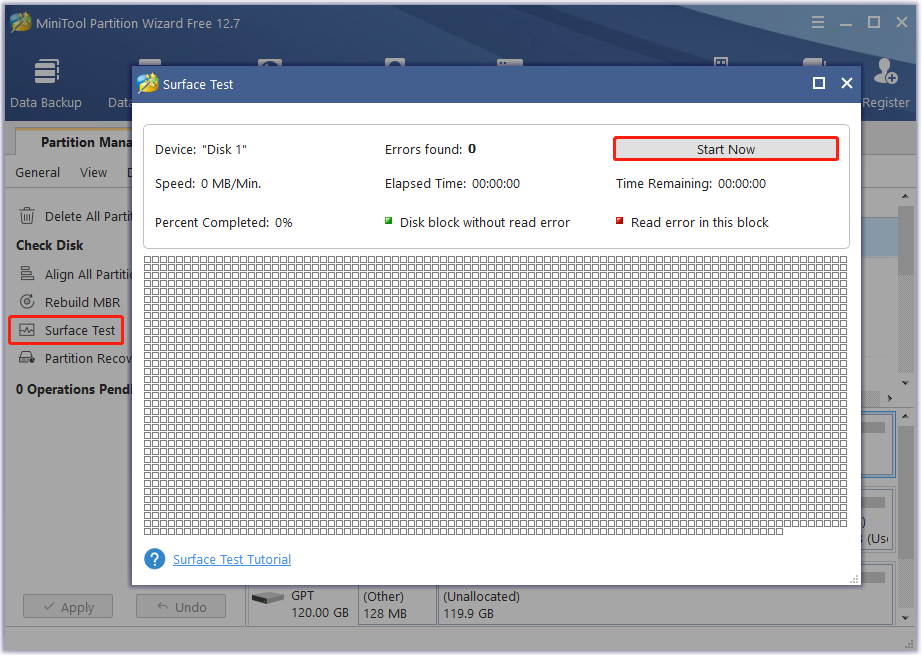This screenshot has height=656, width=922.
Task: Click the blue question mark help icon
Action: 155,559
